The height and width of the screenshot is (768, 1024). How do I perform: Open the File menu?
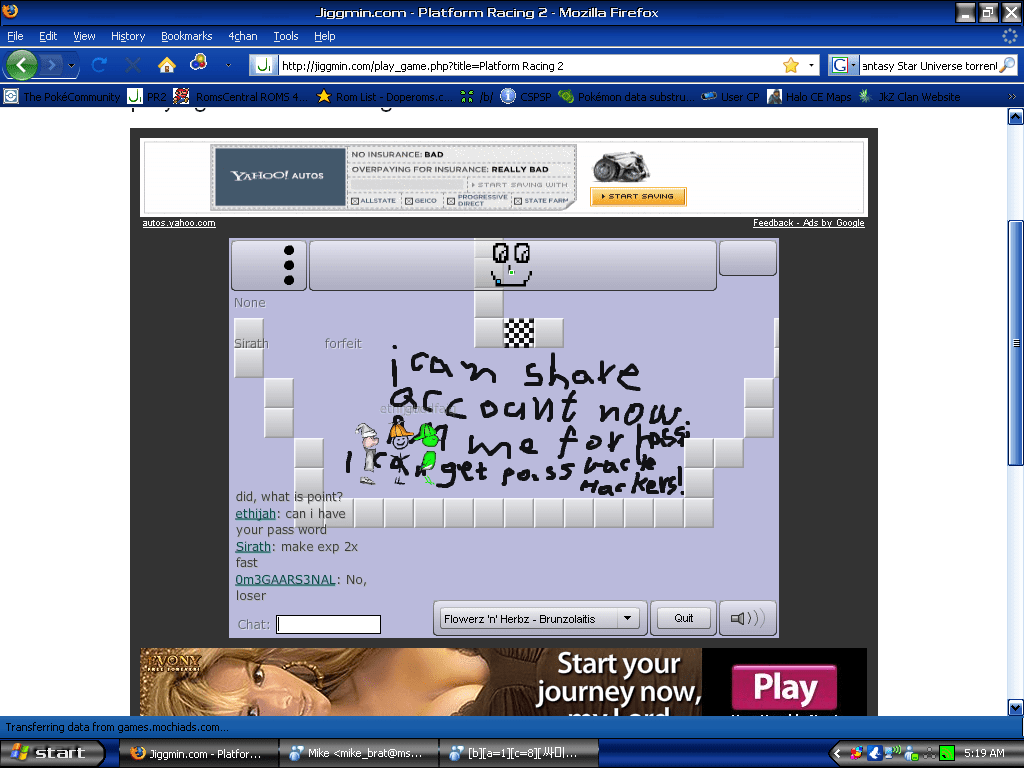click(15, 36)
